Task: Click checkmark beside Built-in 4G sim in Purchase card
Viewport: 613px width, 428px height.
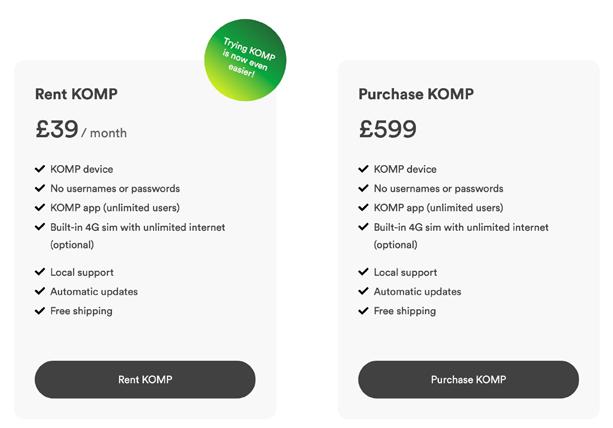Action: [363, 227]
